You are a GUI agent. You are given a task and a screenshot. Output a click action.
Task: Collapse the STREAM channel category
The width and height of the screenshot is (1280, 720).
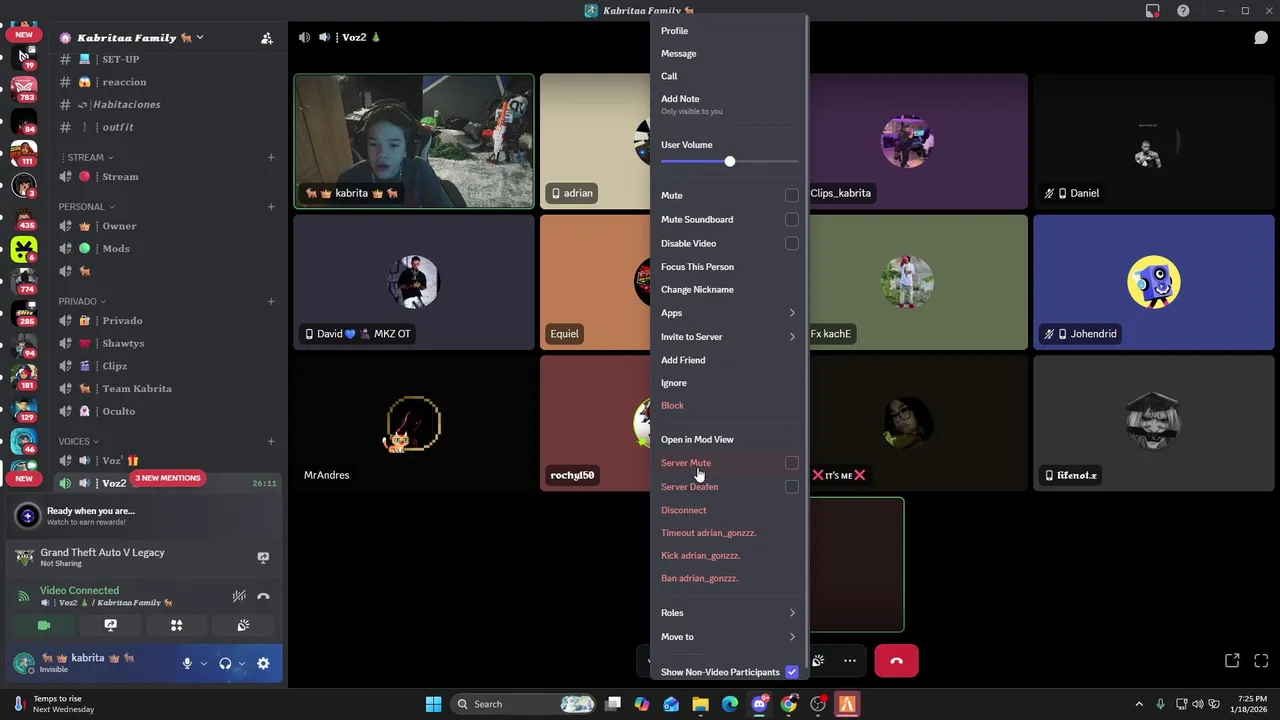point(90,157)
